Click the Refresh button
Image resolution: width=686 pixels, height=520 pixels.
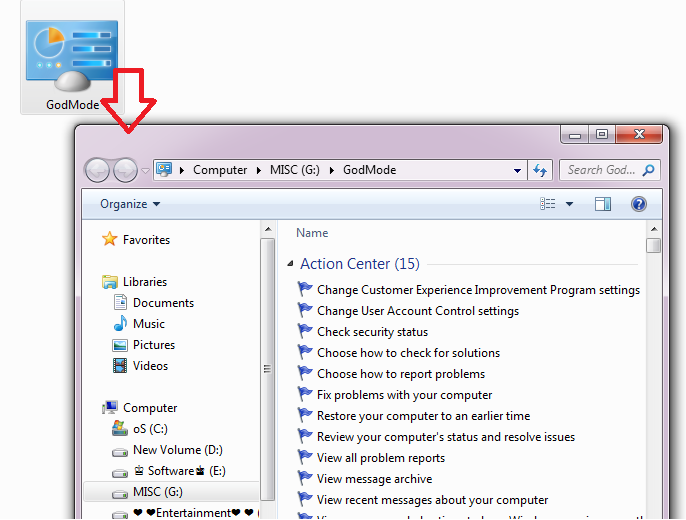point(540,170)
